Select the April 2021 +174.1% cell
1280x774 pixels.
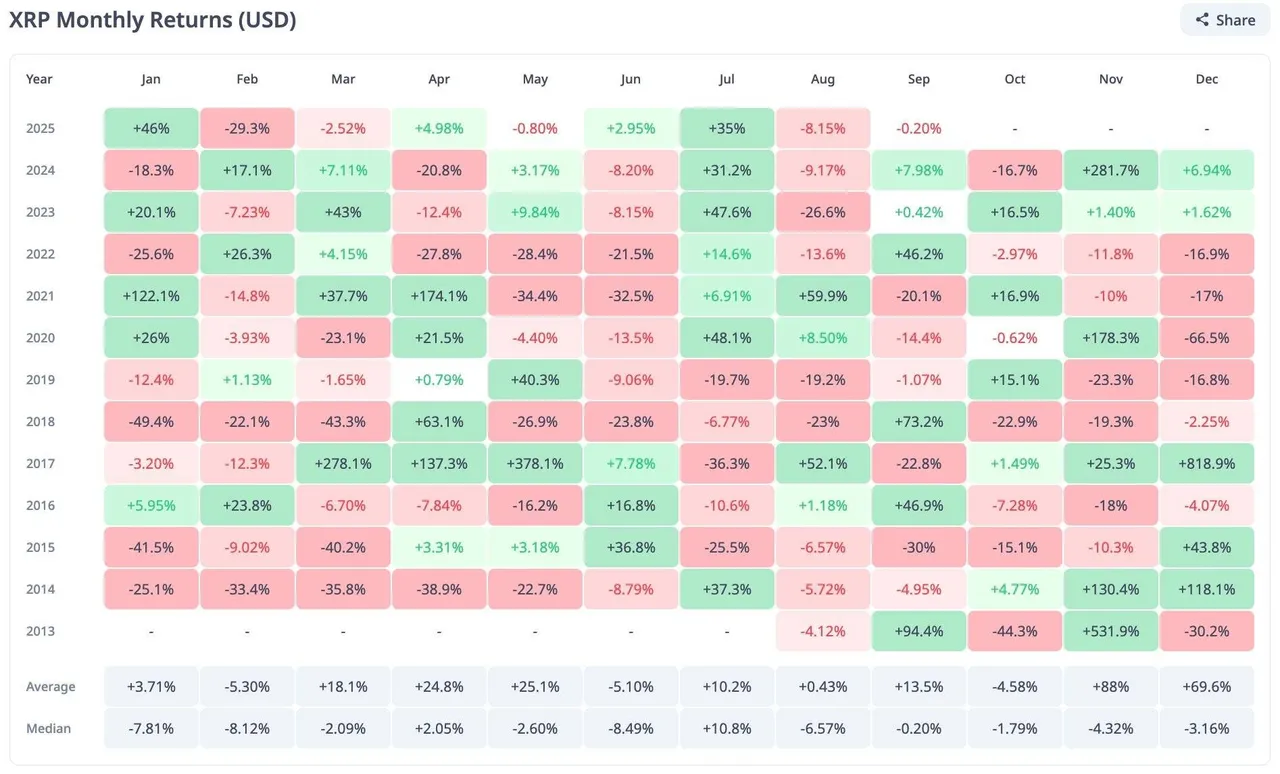point(439,296)
